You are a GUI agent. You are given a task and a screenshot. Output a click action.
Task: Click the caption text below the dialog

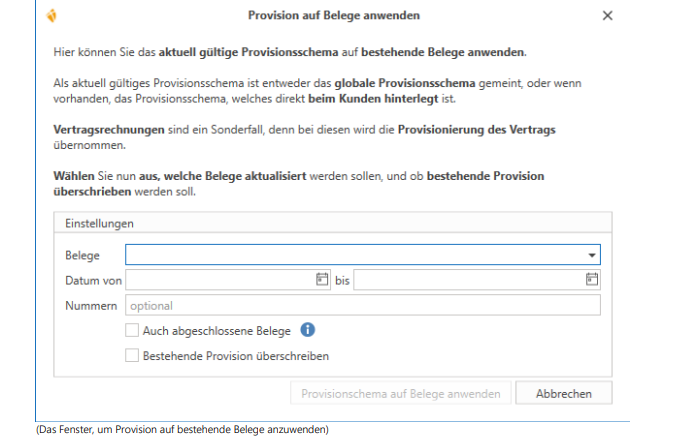[181, 430]
